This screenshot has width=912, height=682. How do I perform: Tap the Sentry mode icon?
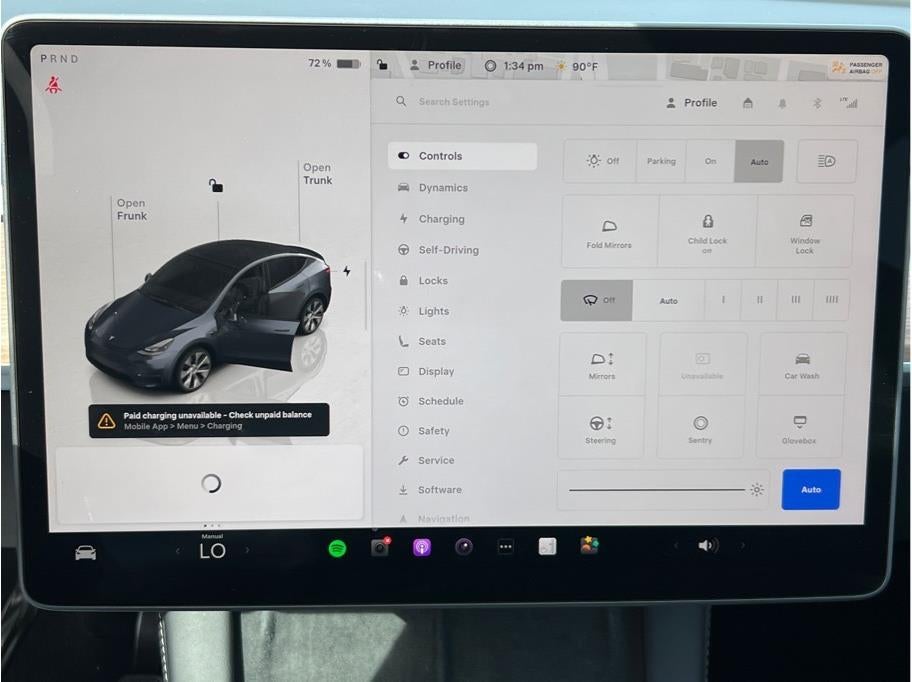coord(700,428)
